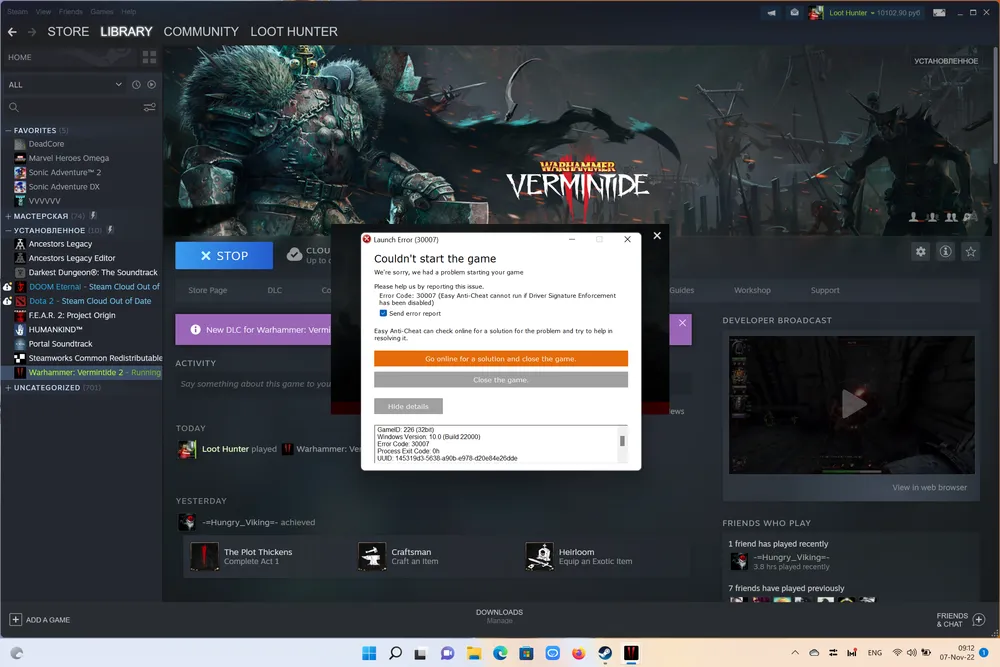
Task: Open the Workshop tab
Action: [x=752, y=290]
